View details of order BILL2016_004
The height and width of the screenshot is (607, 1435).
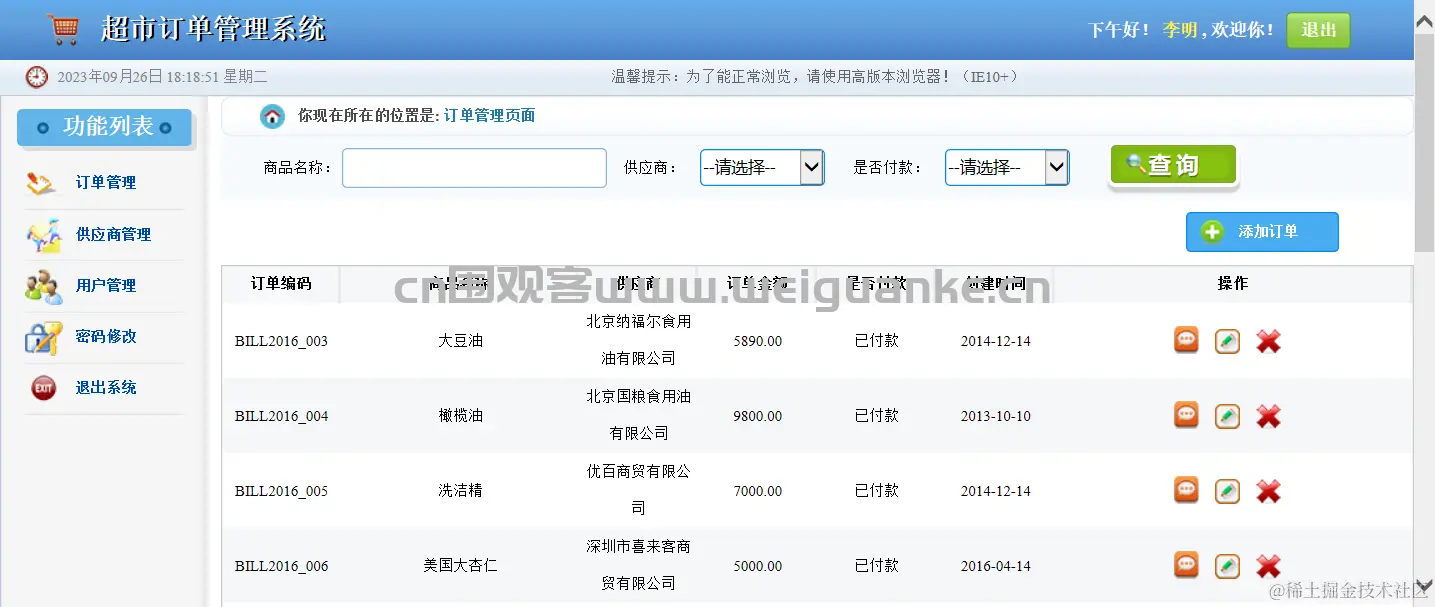pos(1187,416)
